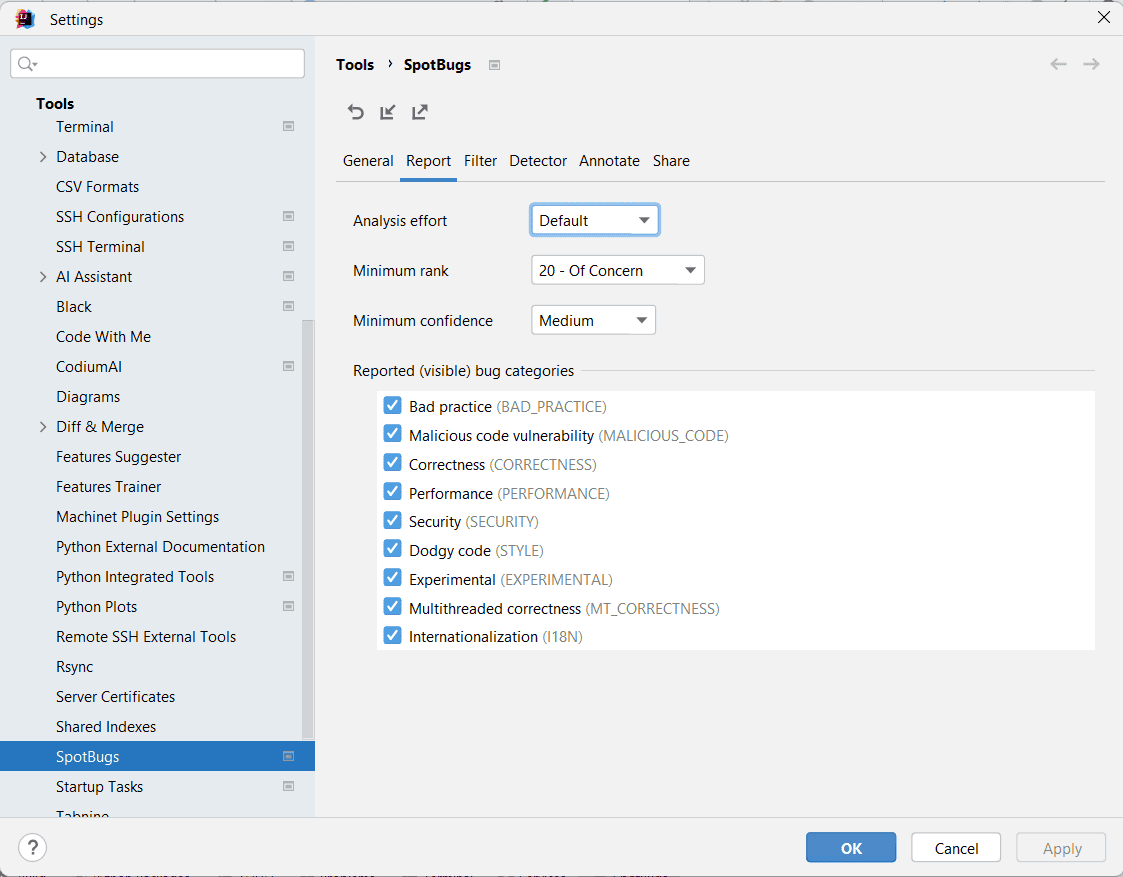Click the Cancel button
1123x877 pixels.
tap(956, 848)
